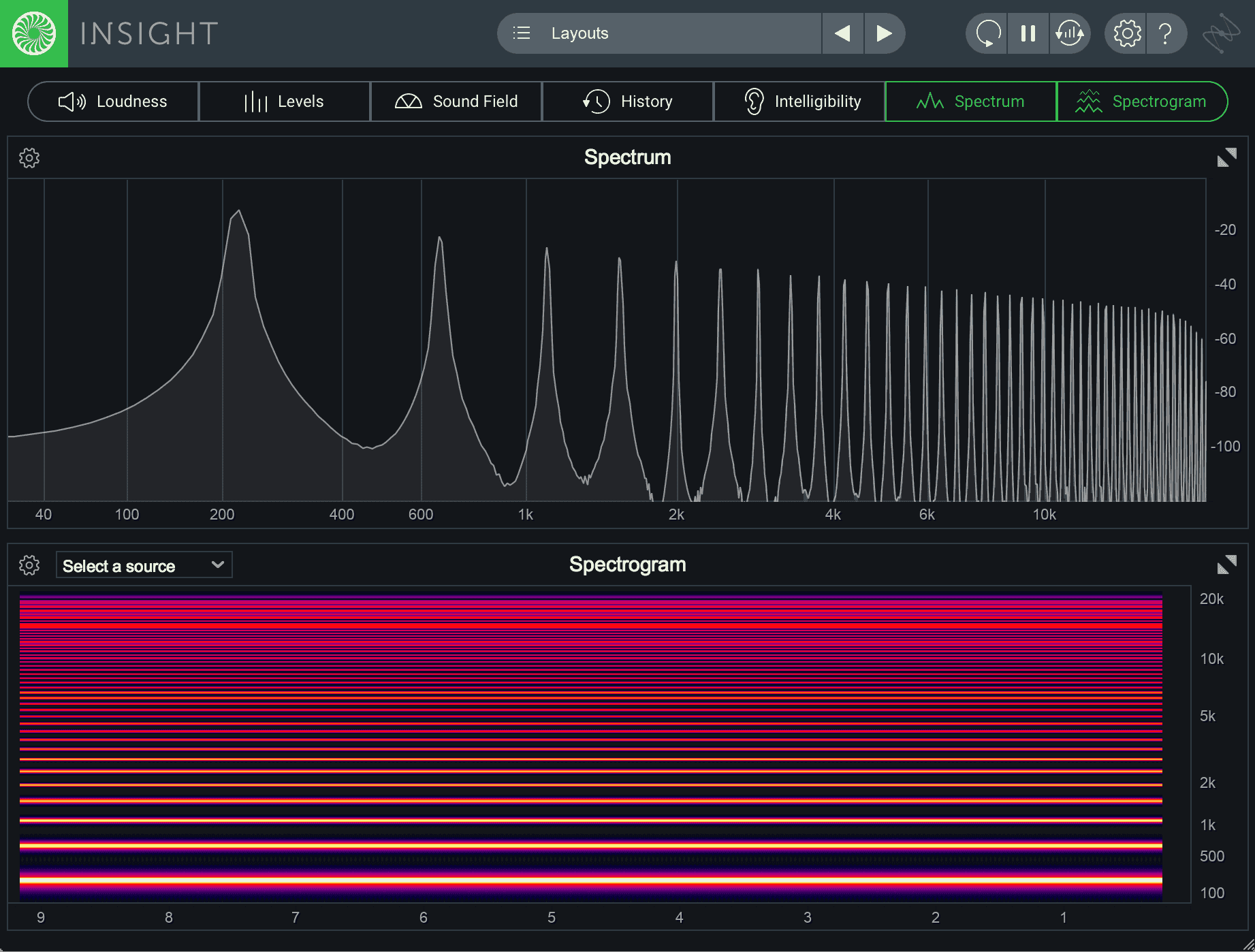Click the iZotope squiggle logo at top right
This screenshot has width=1255, height=952.
click(x=1221, y=33)
